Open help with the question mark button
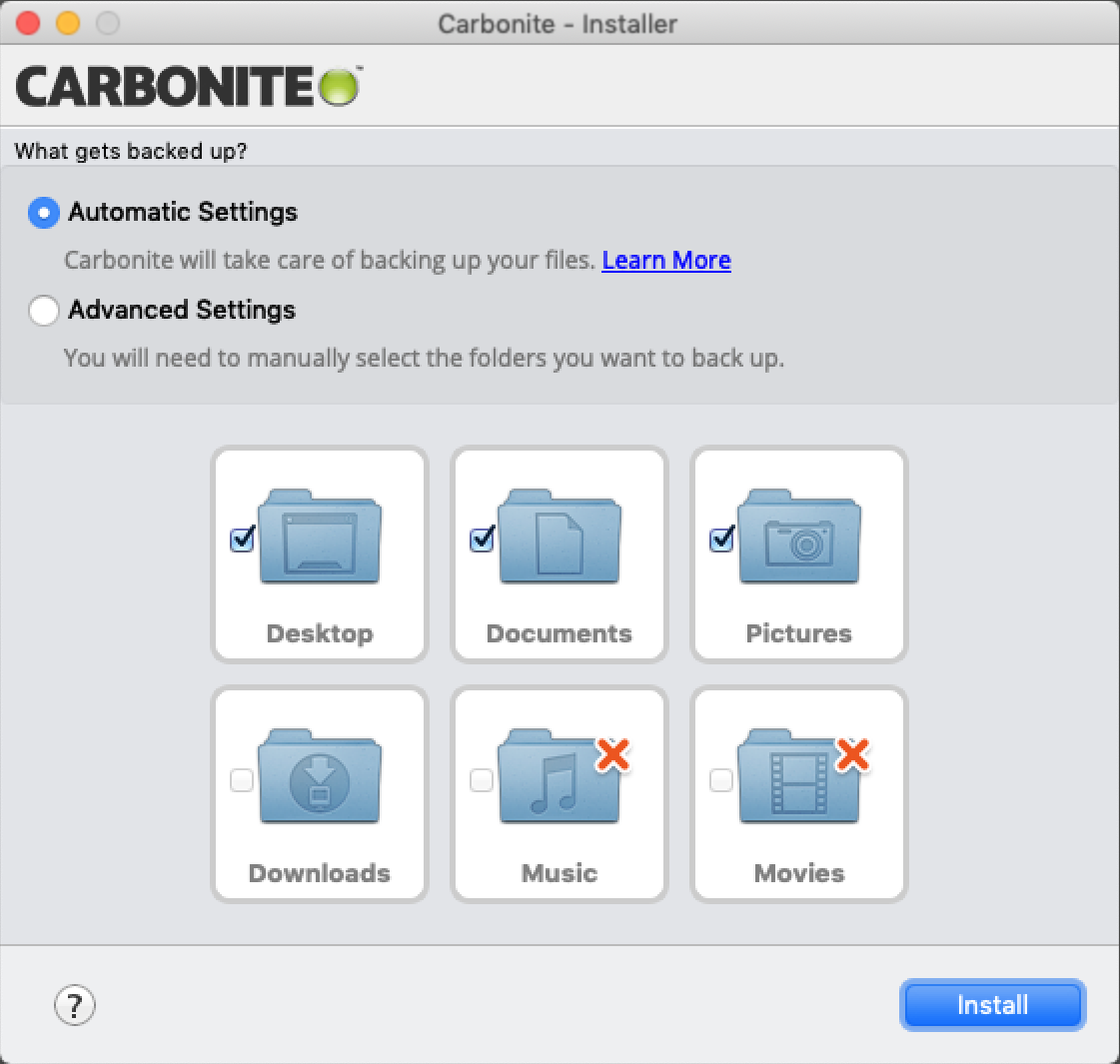The width and height of the screenshot is (1120, 1064). click(74, 1005)
